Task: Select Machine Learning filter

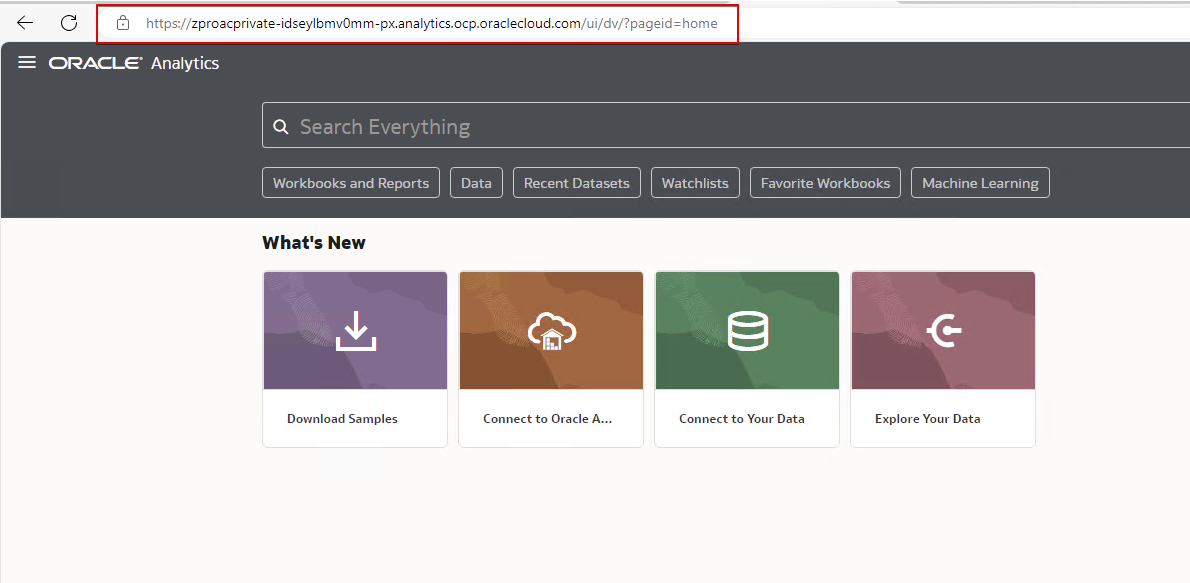Action: (x=981, y=183)
